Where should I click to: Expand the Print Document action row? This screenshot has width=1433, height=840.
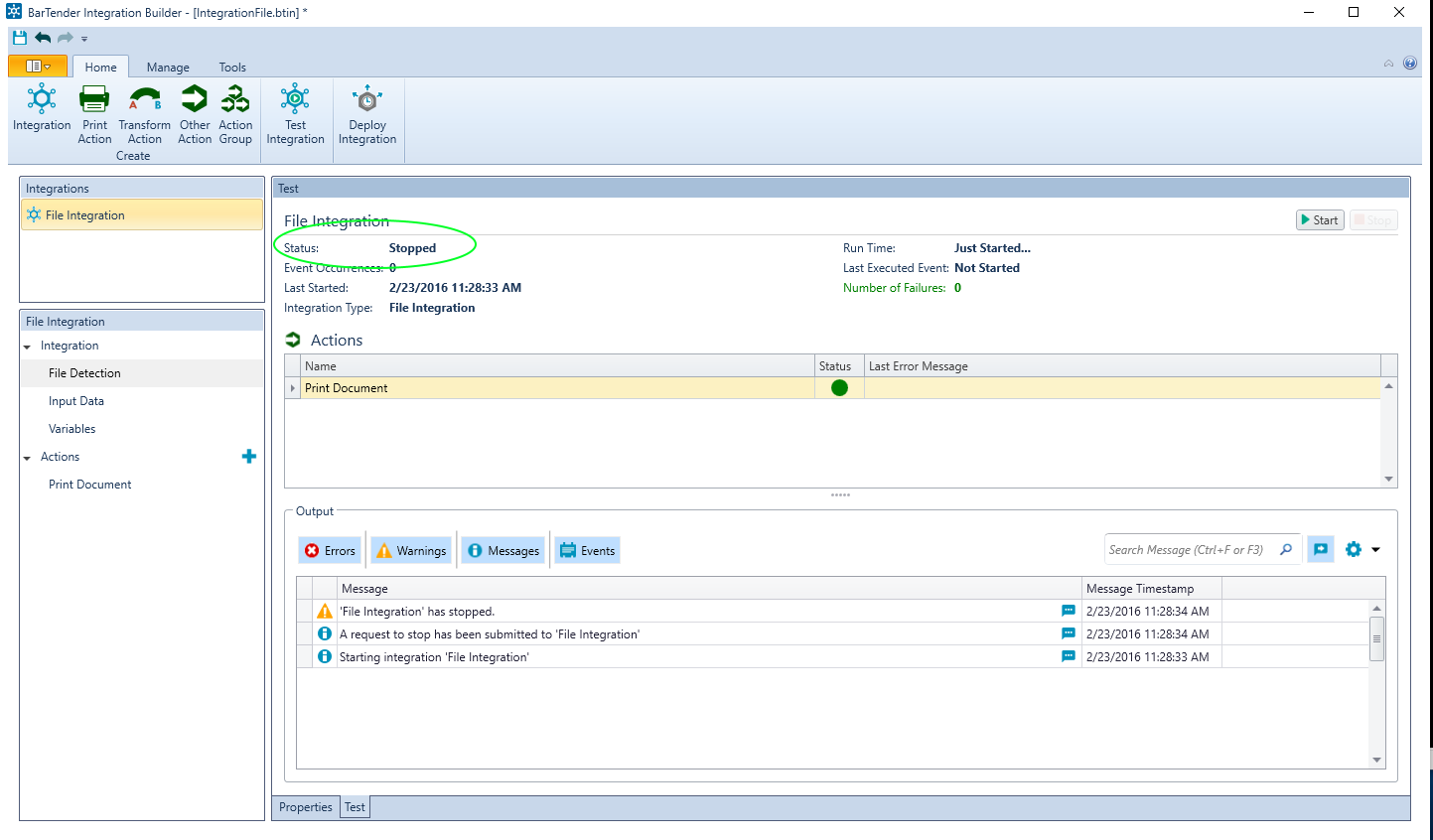(x=293, y=388)
